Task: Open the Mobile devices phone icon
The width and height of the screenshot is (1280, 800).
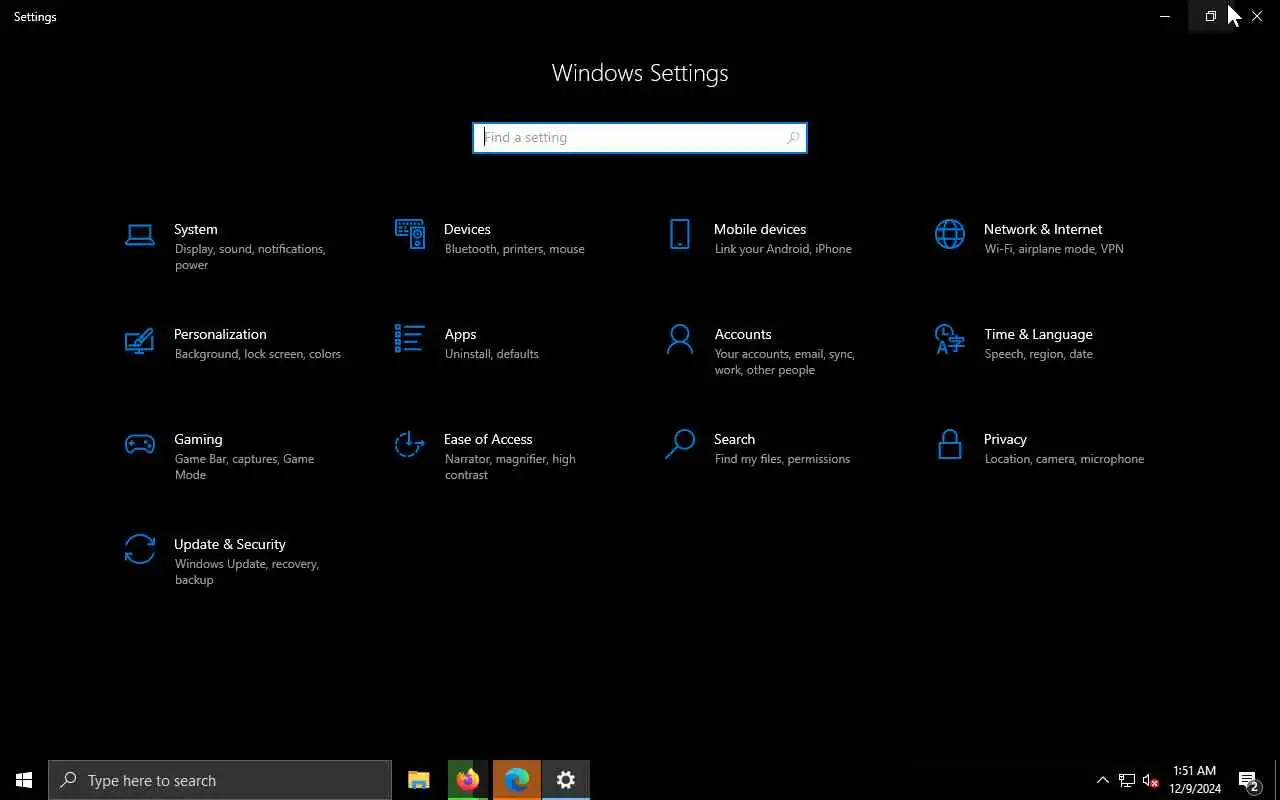Action: pos(680,234)
